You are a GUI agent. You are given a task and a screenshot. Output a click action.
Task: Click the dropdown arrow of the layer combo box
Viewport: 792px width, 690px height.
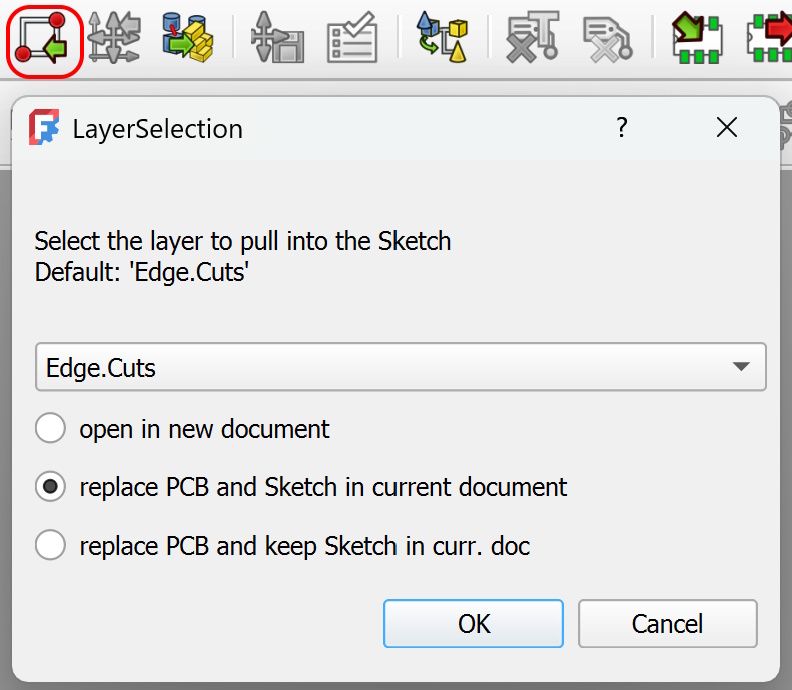pyautogui.click(x=741, y=368)
